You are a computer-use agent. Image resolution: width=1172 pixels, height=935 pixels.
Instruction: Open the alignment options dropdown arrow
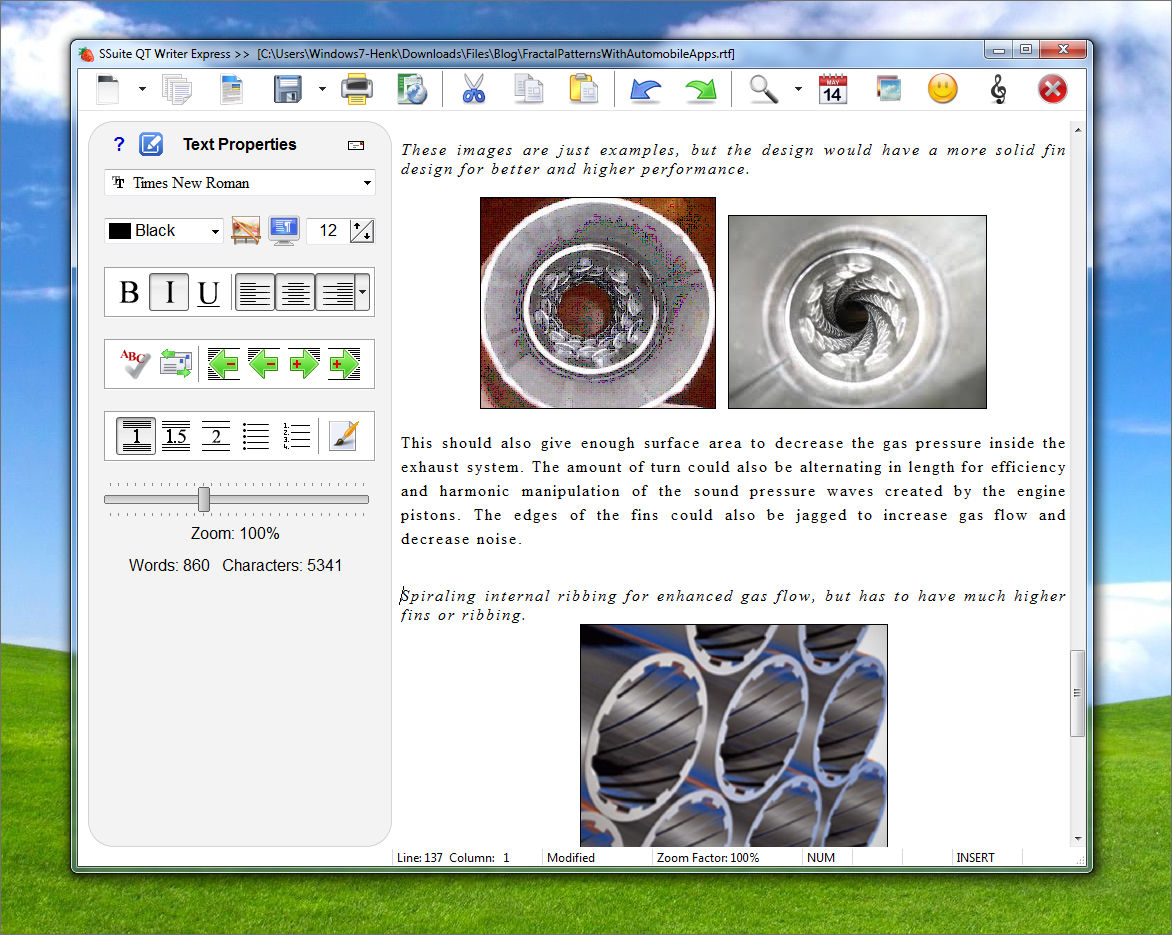pyautogui.click(x=362, y=293)
